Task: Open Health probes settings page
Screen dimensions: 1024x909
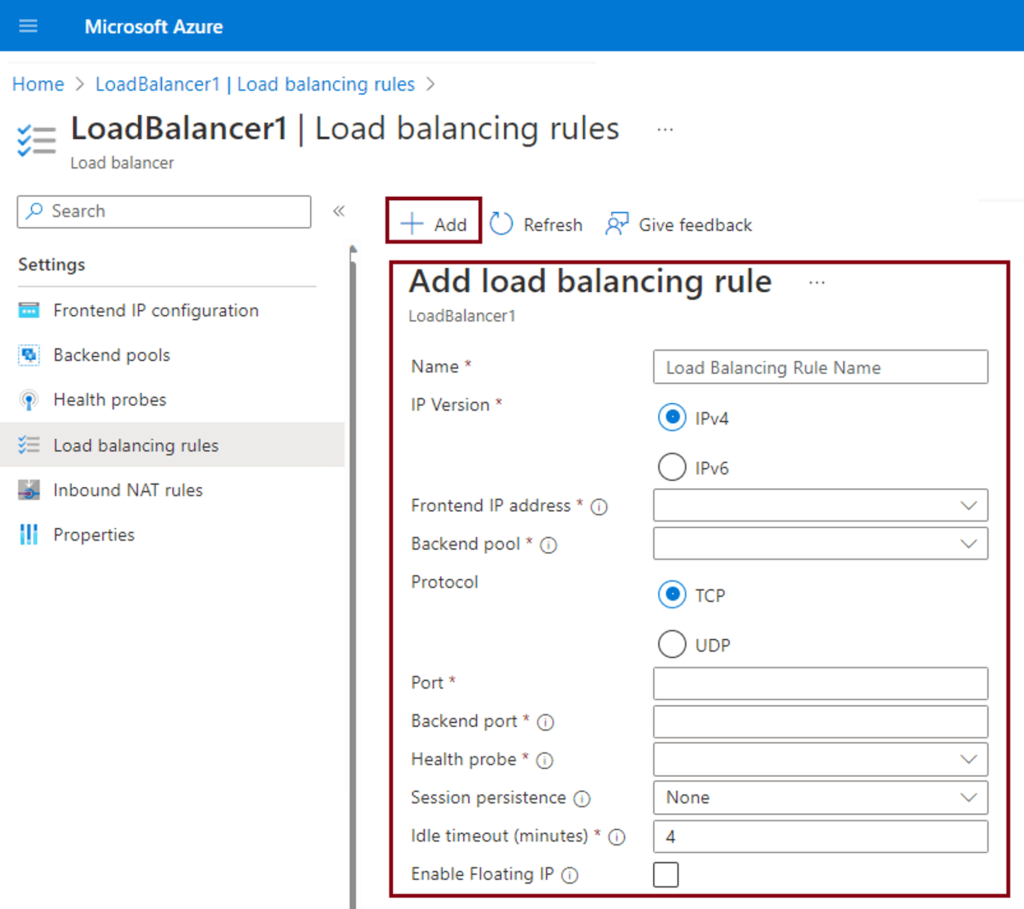Action: (x=110, y=400)
